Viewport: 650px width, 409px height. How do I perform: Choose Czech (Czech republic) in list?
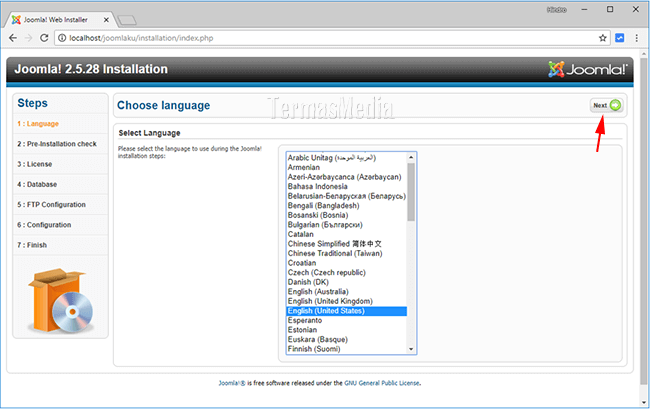(347, 272)
